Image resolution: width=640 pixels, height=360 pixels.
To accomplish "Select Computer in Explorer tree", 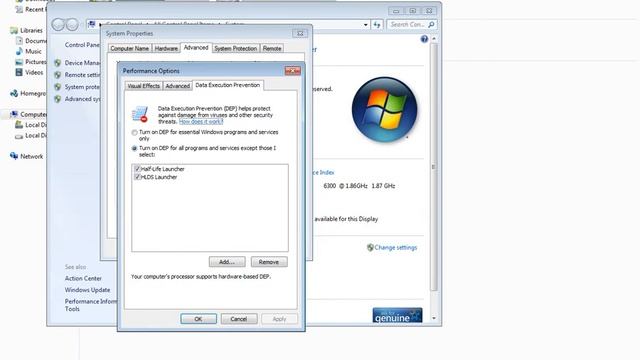I will pyautogui.click(x=33, y=115).
